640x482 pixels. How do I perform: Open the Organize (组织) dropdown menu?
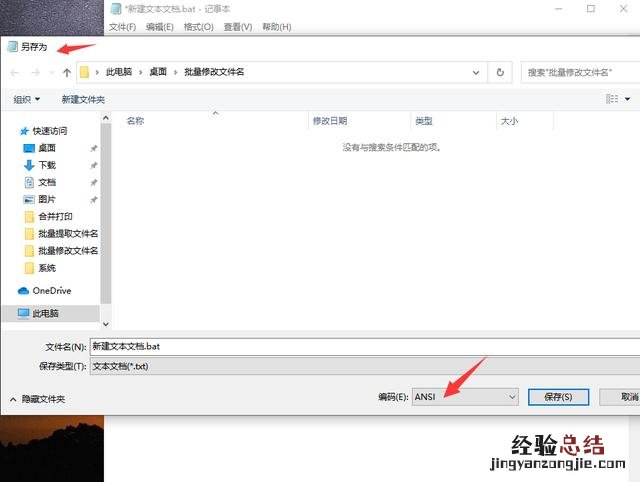(27, 100)
